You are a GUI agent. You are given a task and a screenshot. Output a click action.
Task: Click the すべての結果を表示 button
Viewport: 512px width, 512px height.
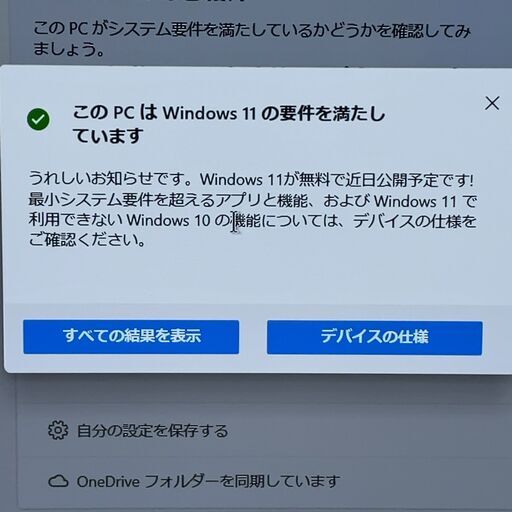coord(131,337)
